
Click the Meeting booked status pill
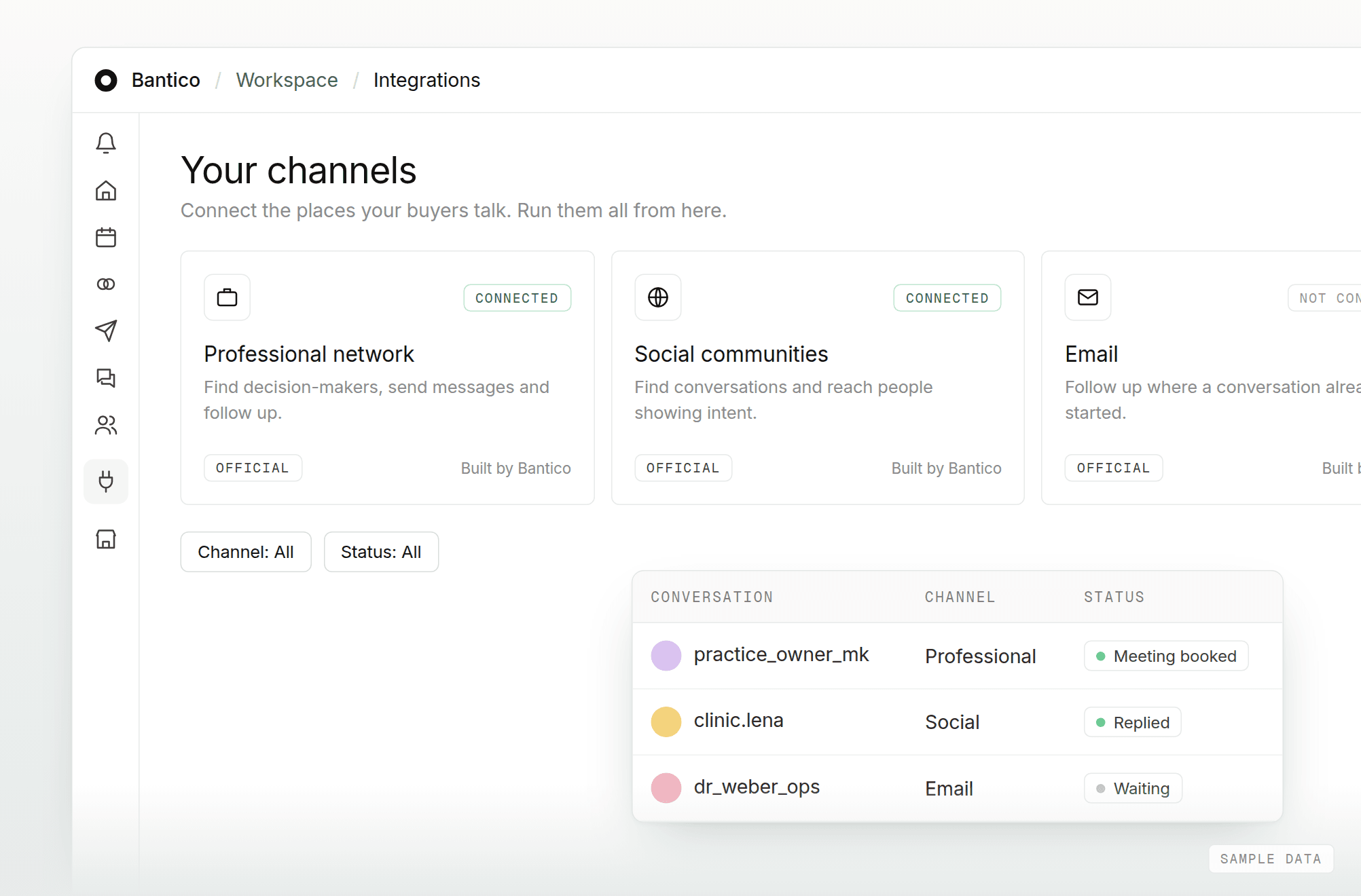[1166, 656]
